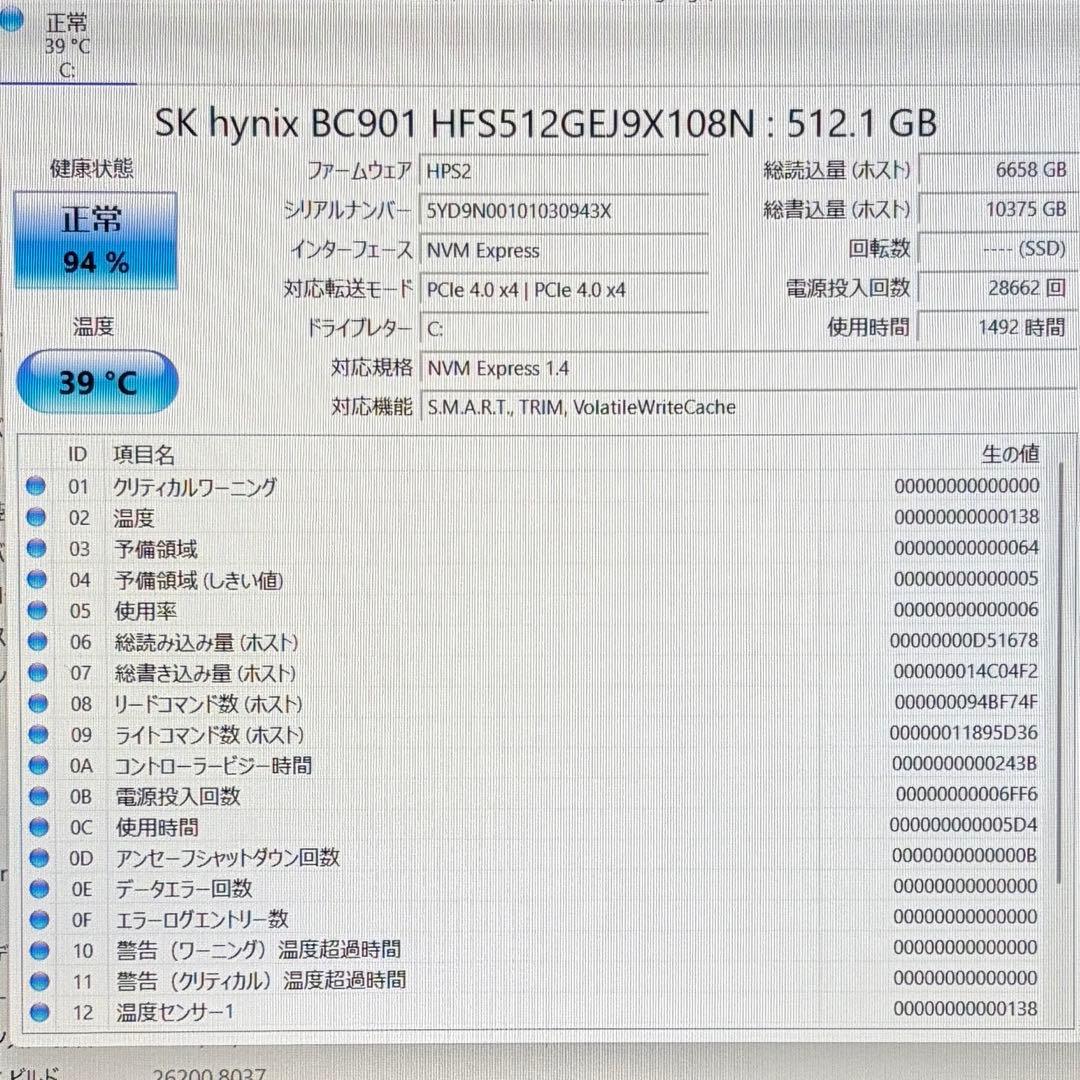Select the 総書き込み量 (ホスト) attribute name
The image size is (1080, 1080).
click(x=205, y=673)
